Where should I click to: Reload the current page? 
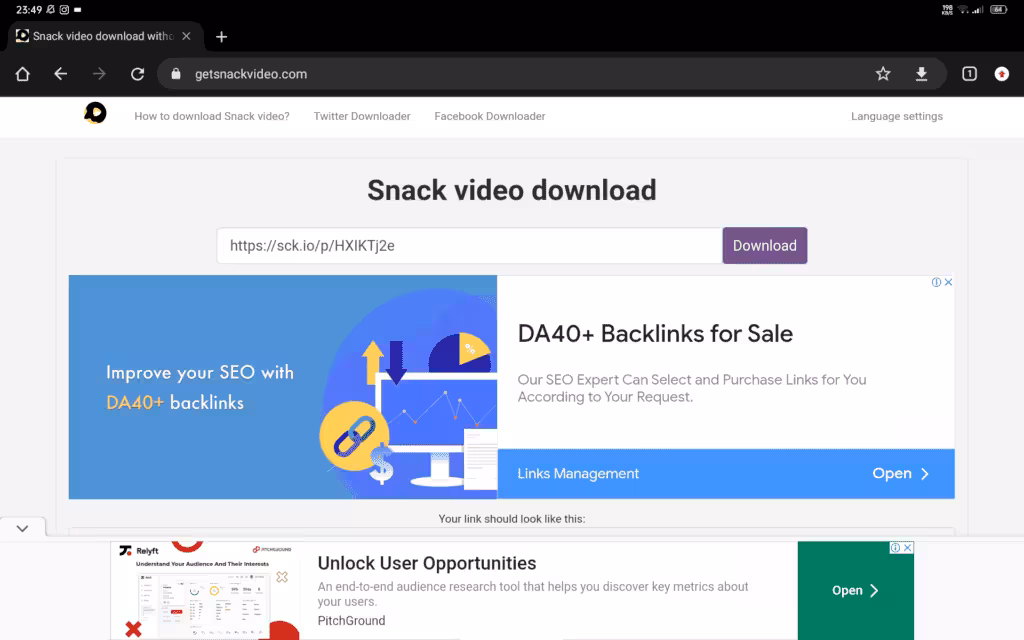tap(137, 74)
